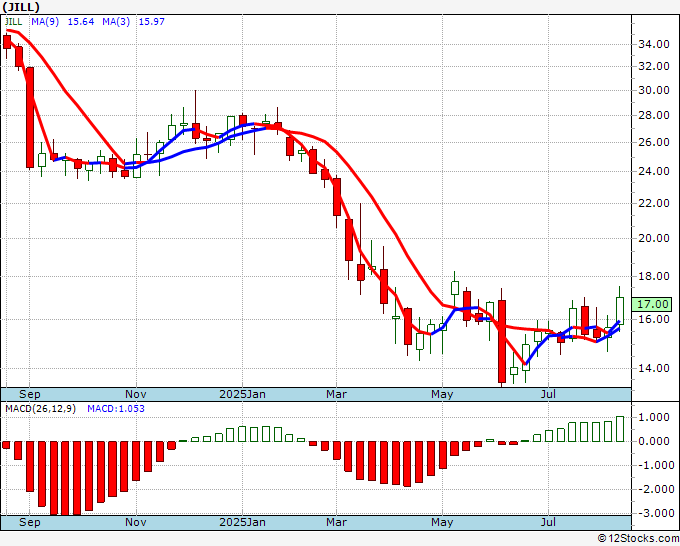Click Mar on the MACD time axis

(337, 522)
